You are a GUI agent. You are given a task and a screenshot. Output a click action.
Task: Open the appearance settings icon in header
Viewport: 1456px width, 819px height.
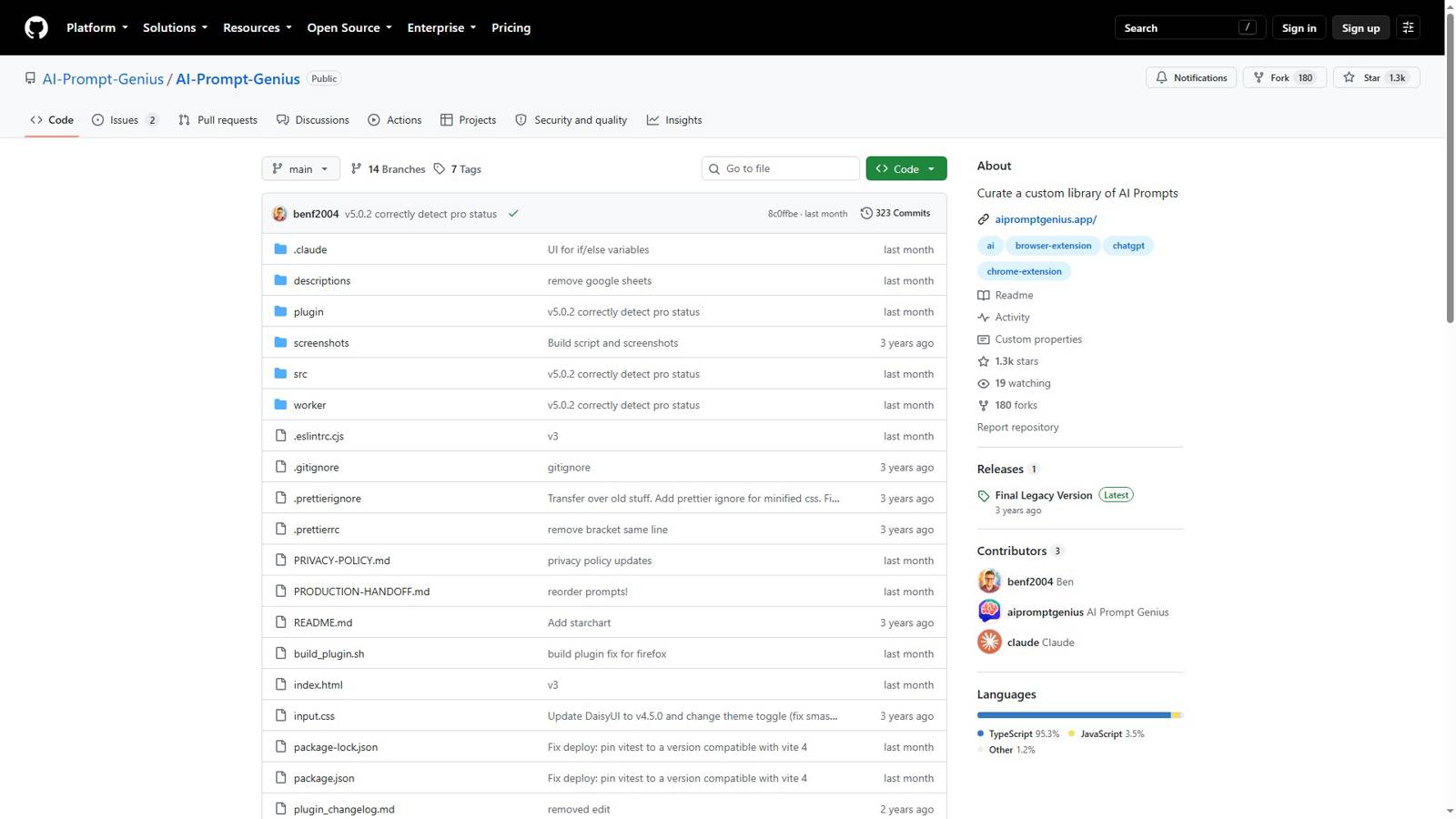(x=1408, y=27)
